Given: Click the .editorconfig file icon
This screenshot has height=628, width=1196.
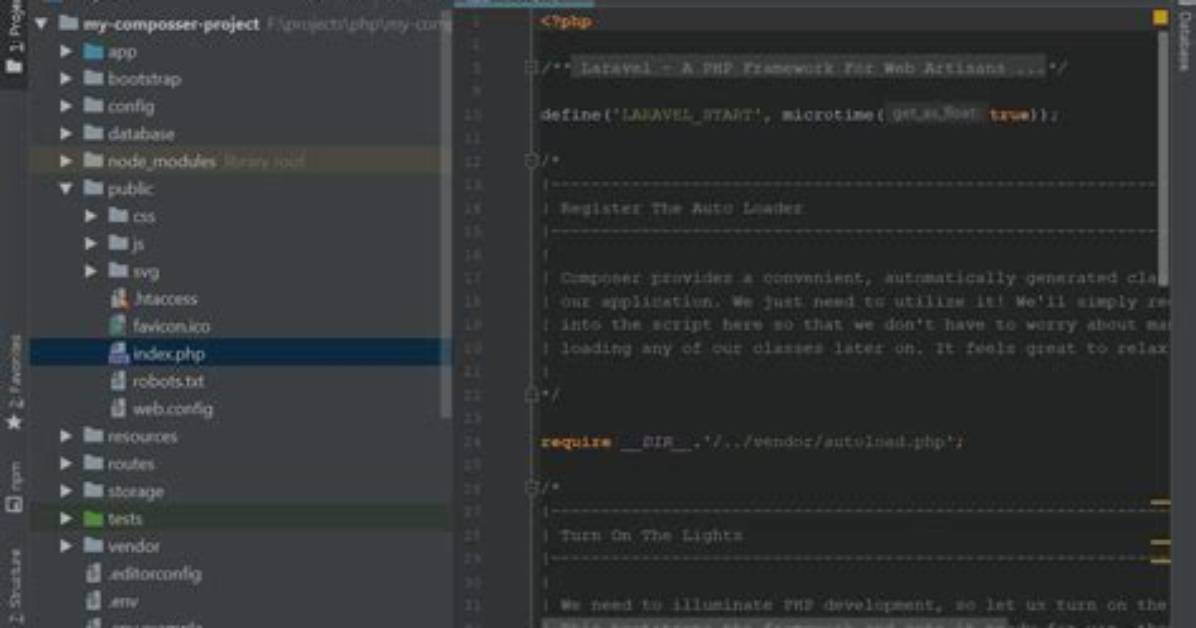Looking at the screenshot, I should click(x=93, y=573).
